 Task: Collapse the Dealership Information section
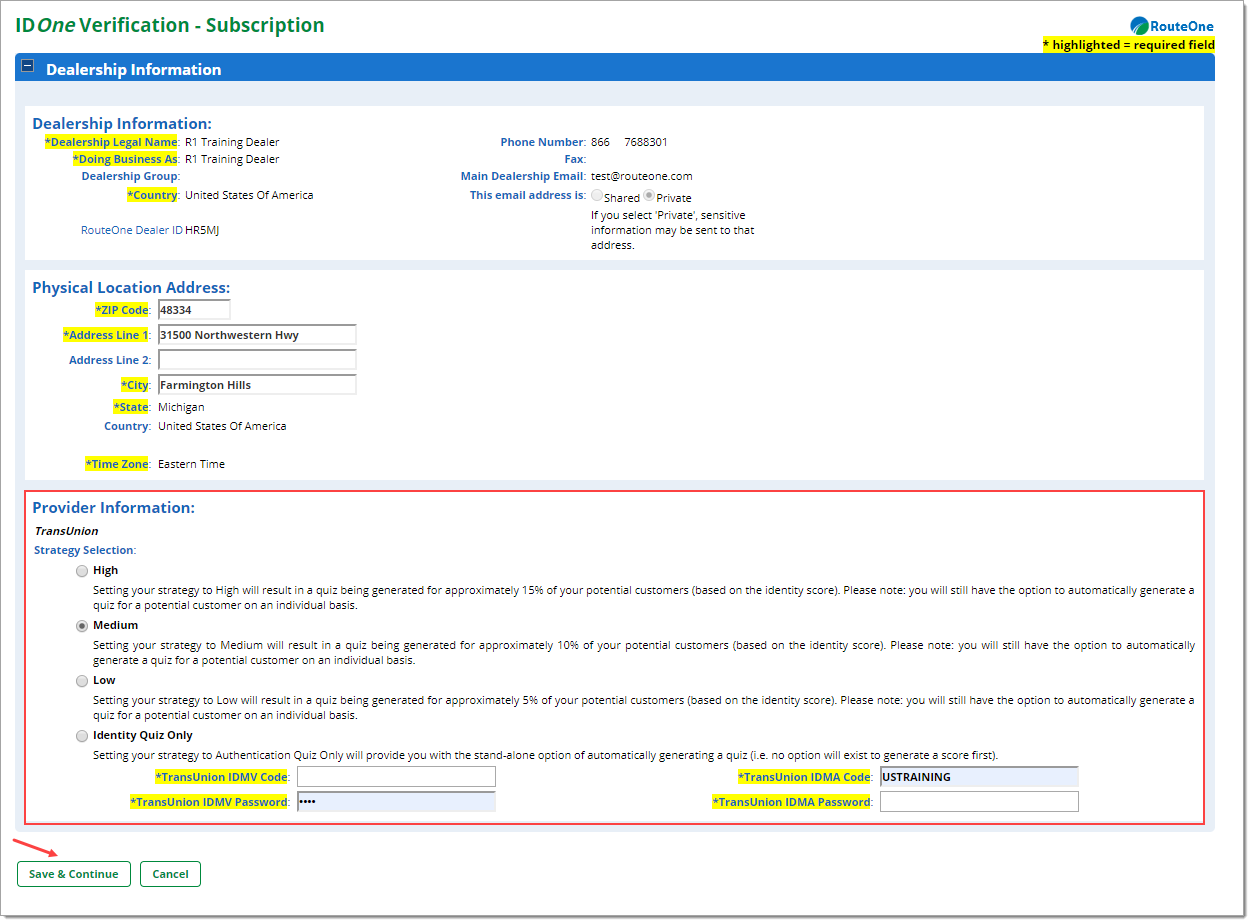click(x=28, y=67)
